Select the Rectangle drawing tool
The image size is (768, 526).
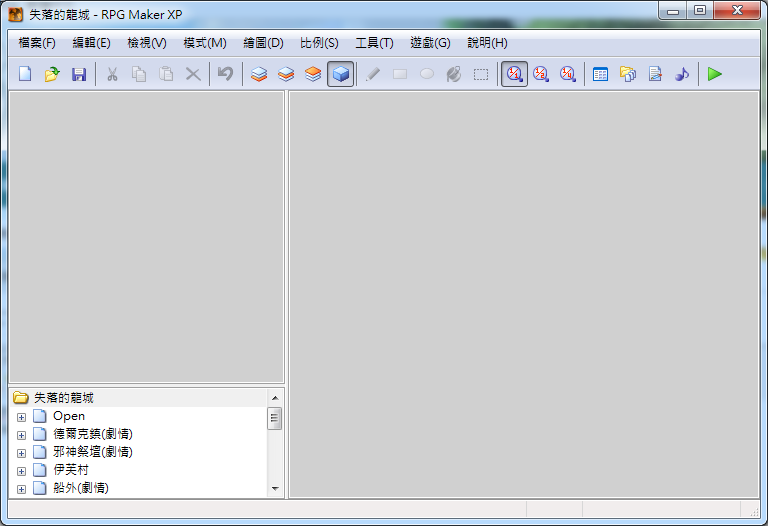click(x=400, y=74)
